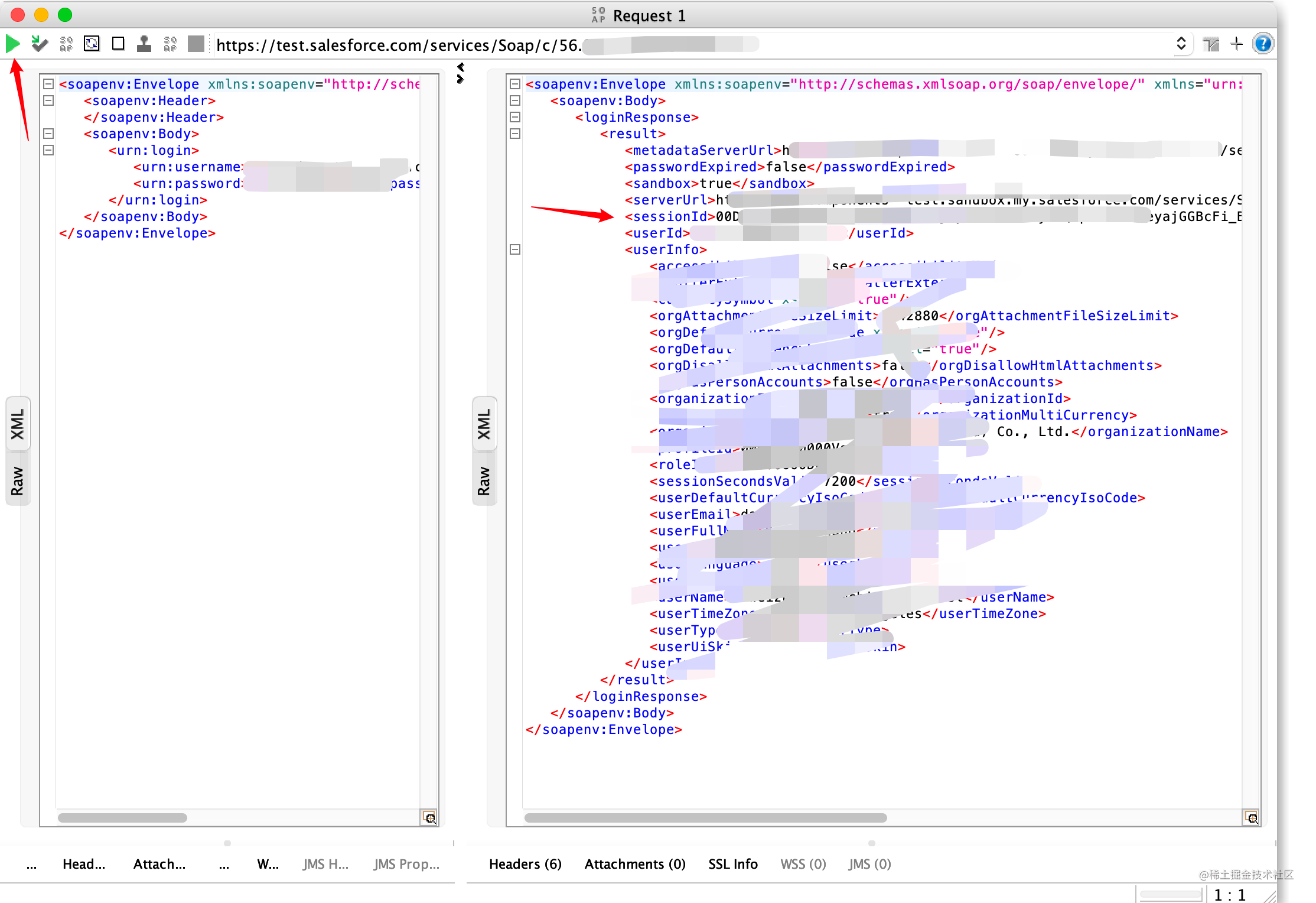Screen dimensions: 1316x903
Task: Open response Attachments (0) tab
Action: (635, 864)
